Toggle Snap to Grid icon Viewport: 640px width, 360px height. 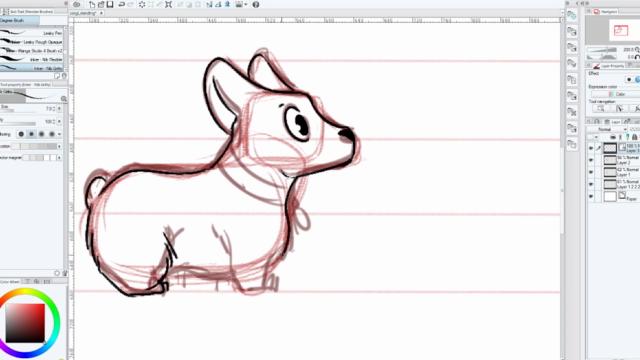[227, 4]
